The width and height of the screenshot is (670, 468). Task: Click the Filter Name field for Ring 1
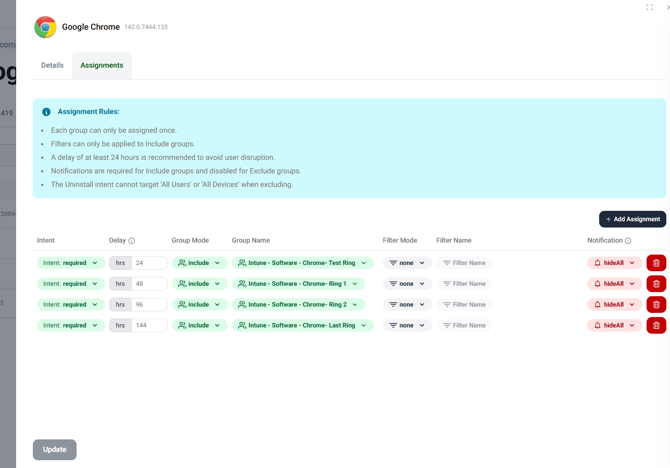(464, 284)
